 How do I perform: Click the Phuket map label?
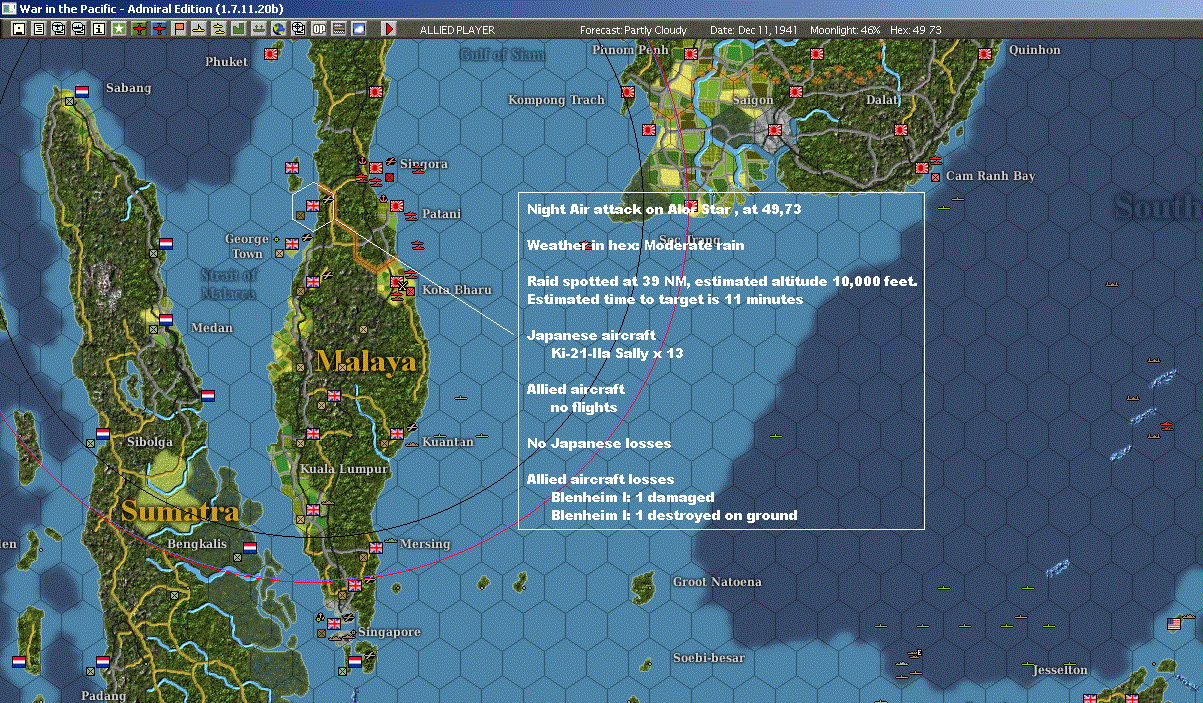coord(226,62)
